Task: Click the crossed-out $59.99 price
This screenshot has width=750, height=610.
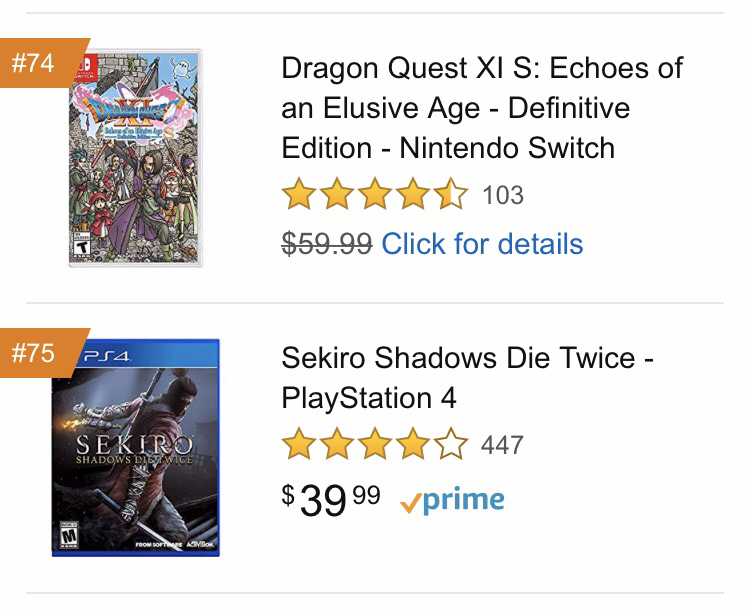Action: [x=327, y=244]
